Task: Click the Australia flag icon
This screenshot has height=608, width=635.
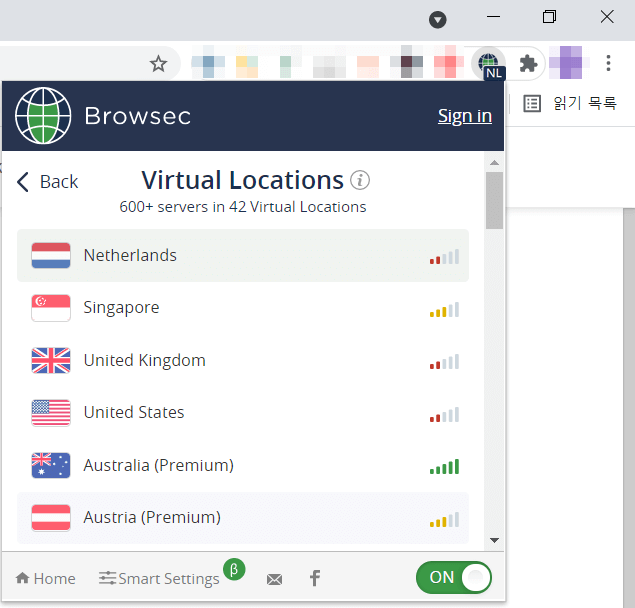Action: pyautogui.click(x=51, y=465)
